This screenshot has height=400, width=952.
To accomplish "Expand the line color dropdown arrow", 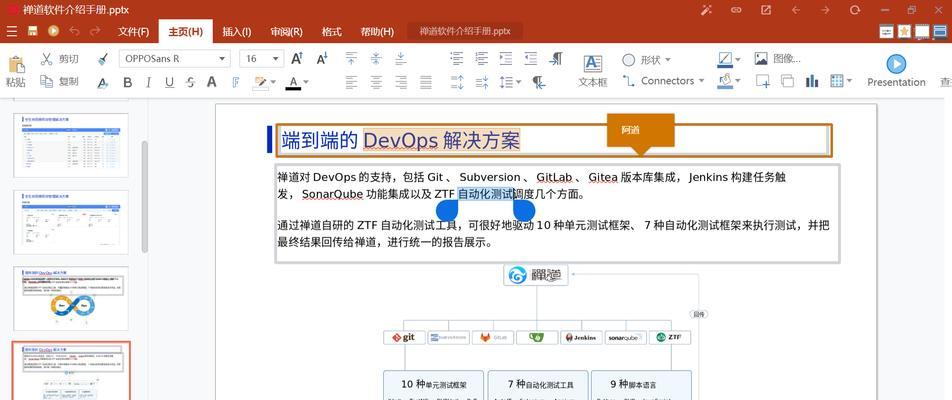I will click(738, 59).
